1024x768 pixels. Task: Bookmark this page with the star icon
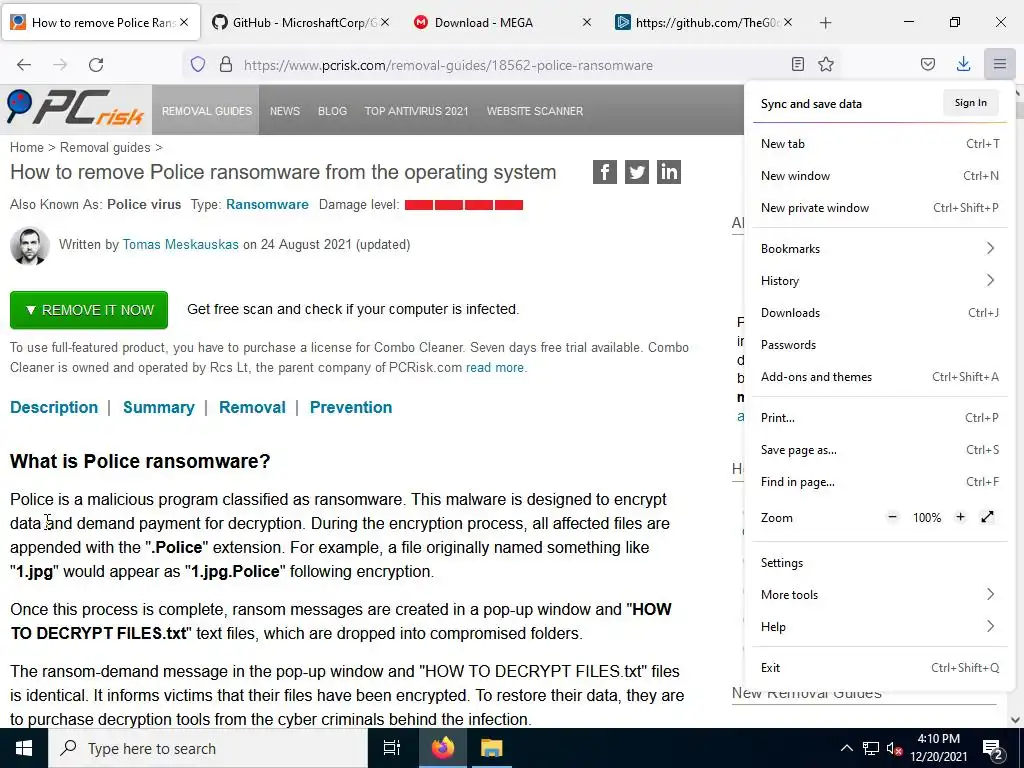[826, 64]
